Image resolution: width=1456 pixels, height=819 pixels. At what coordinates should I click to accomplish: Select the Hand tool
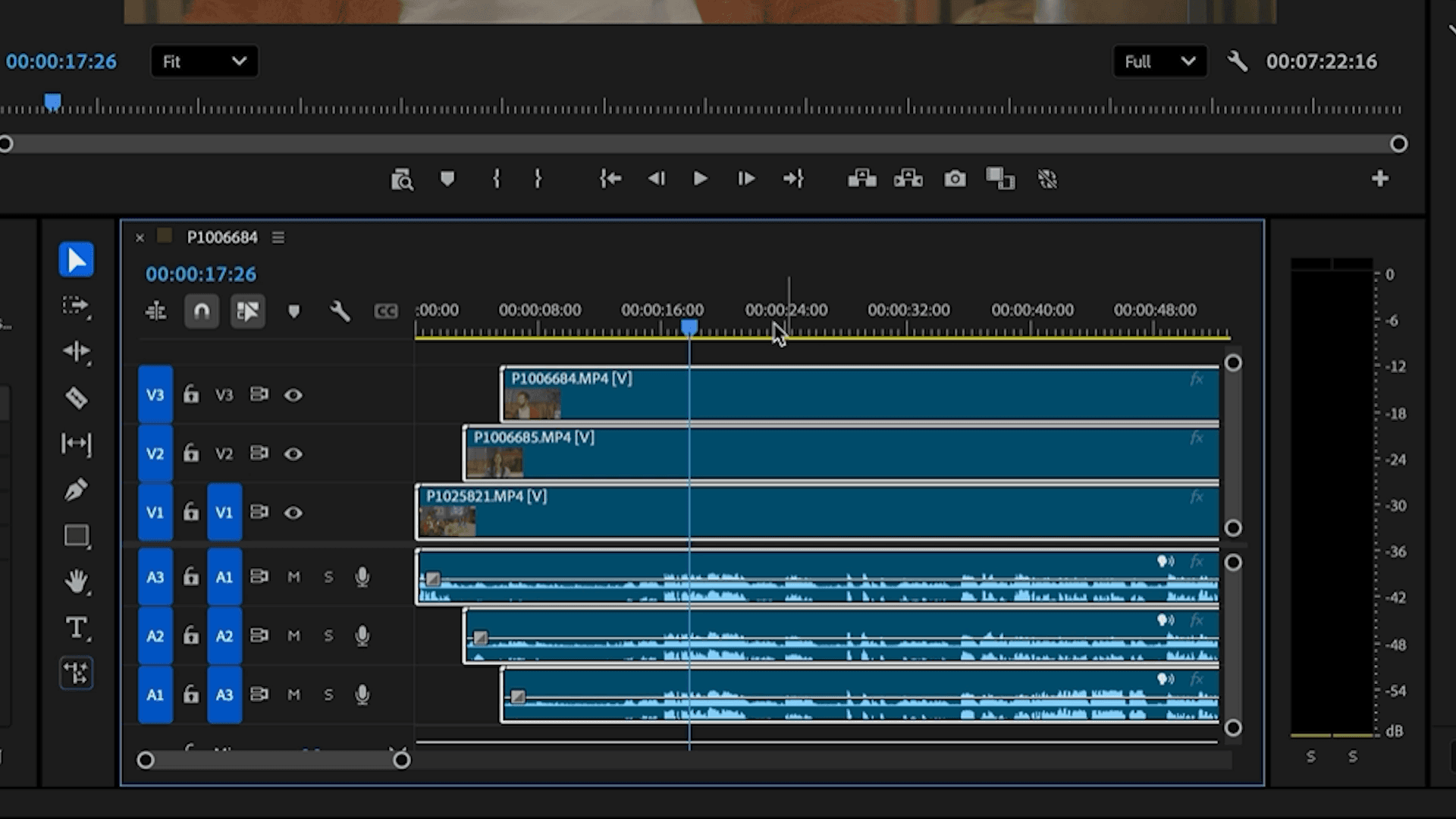(76, 582)
